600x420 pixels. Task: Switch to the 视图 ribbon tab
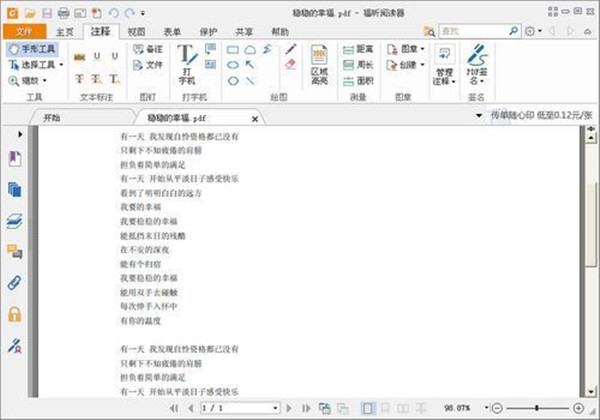click(x=136, y=32)
